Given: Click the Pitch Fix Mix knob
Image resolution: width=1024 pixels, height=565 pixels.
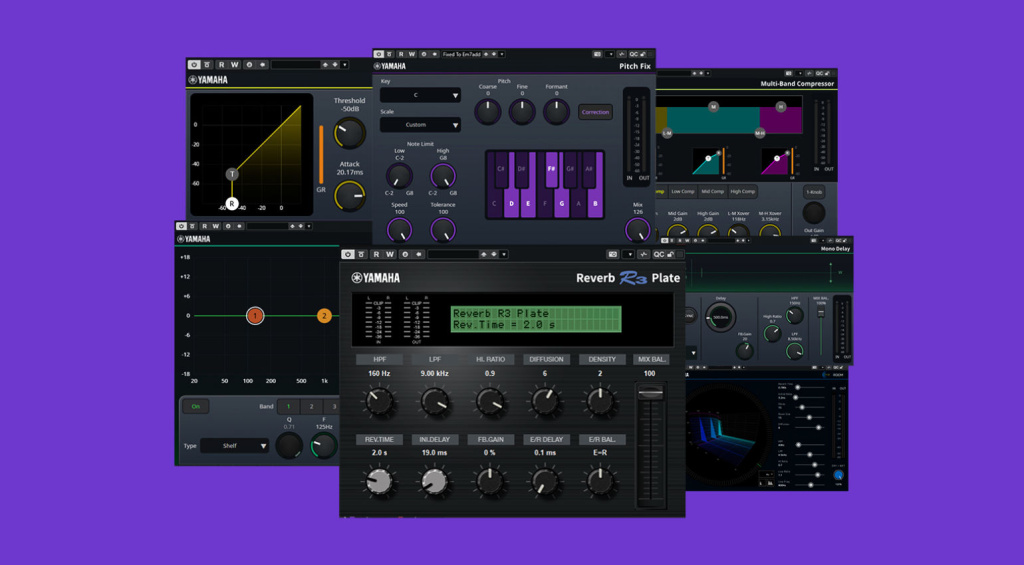Looking at the screenshot, I should tap(637, 229).
